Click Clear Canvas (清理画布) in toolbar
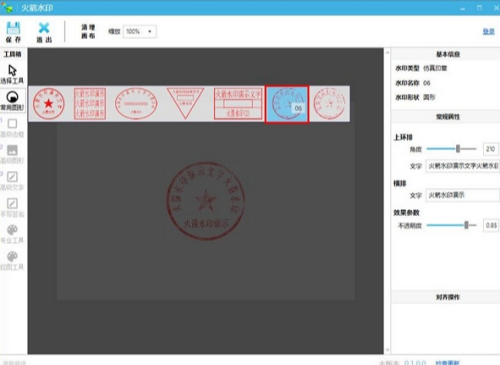This screenshot has height=365, width=500. click(x=88, y=32)
